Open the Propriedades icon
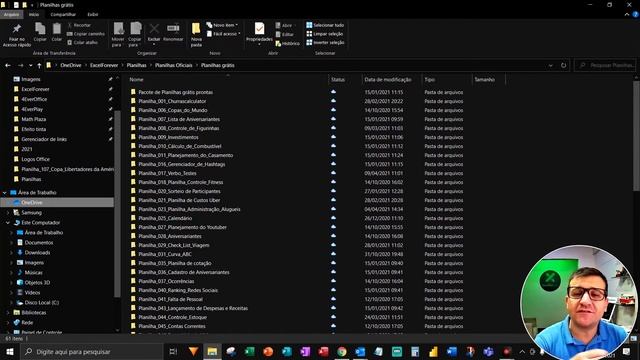The height and width of the screenshot is (360, 640). pos(259,33)
